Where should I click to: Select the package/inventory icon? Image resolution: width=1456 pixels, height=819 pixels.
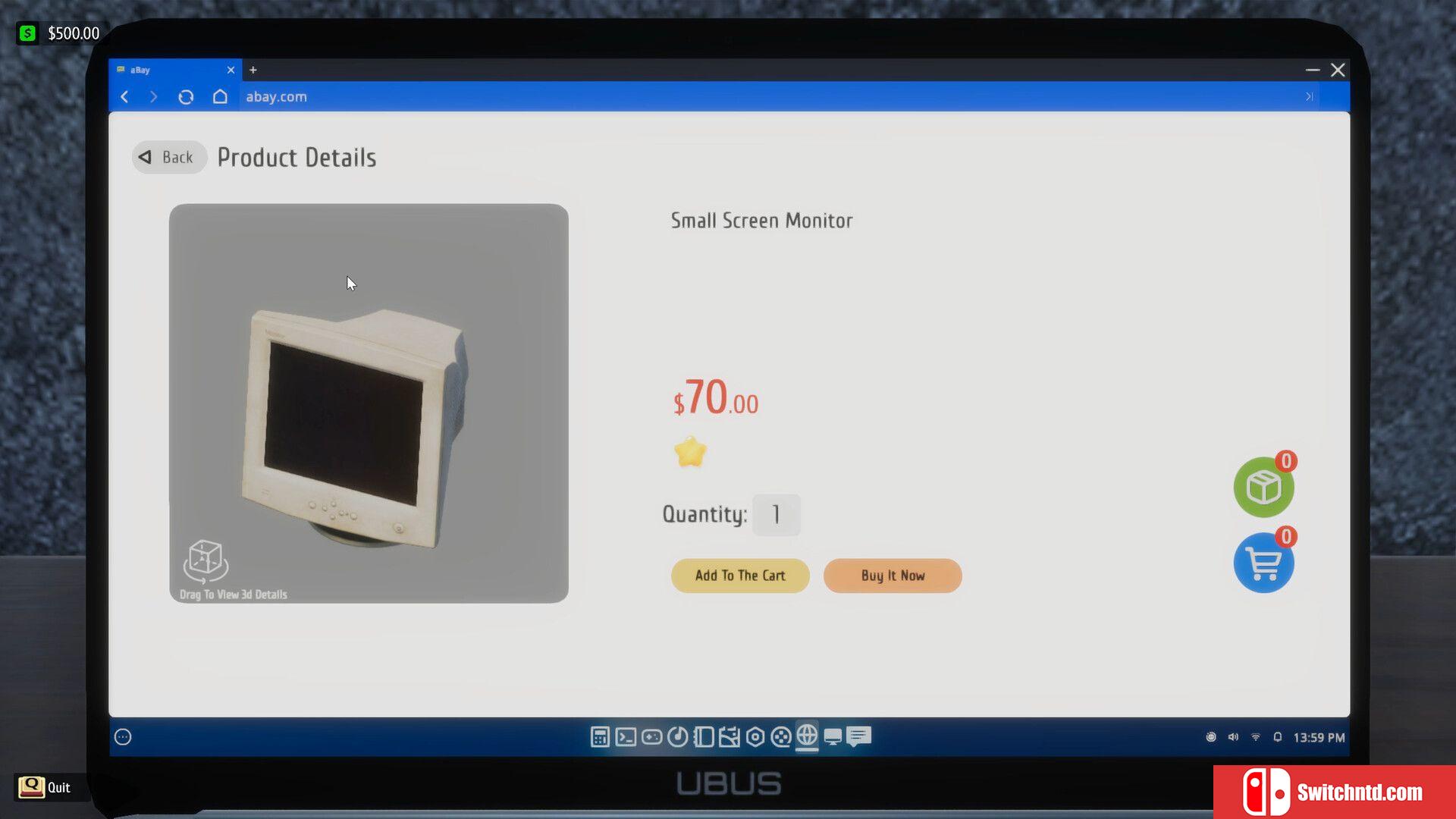click(1263, 487)
